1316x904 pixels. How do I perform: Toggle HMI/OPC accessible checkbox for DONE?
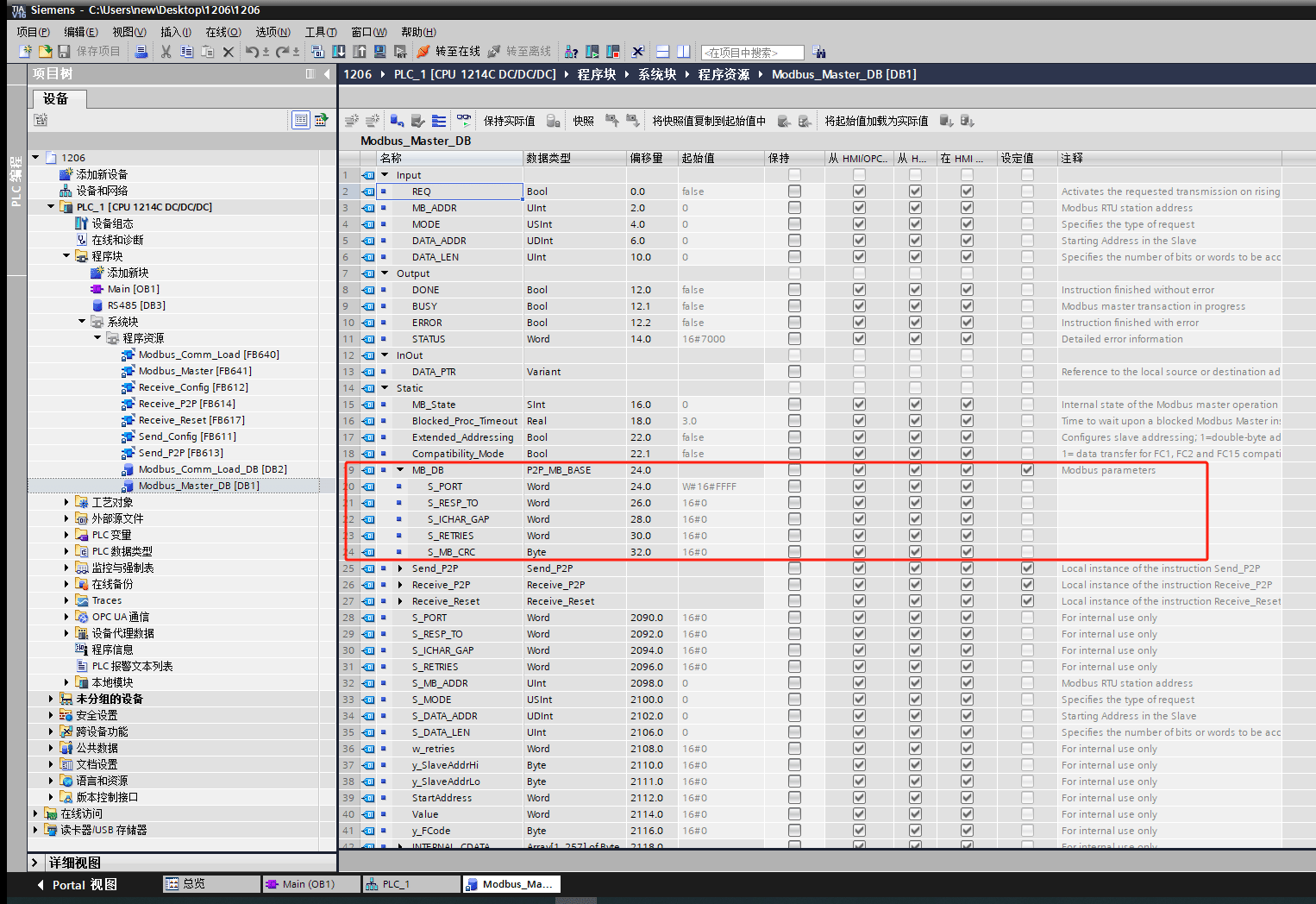859,290
